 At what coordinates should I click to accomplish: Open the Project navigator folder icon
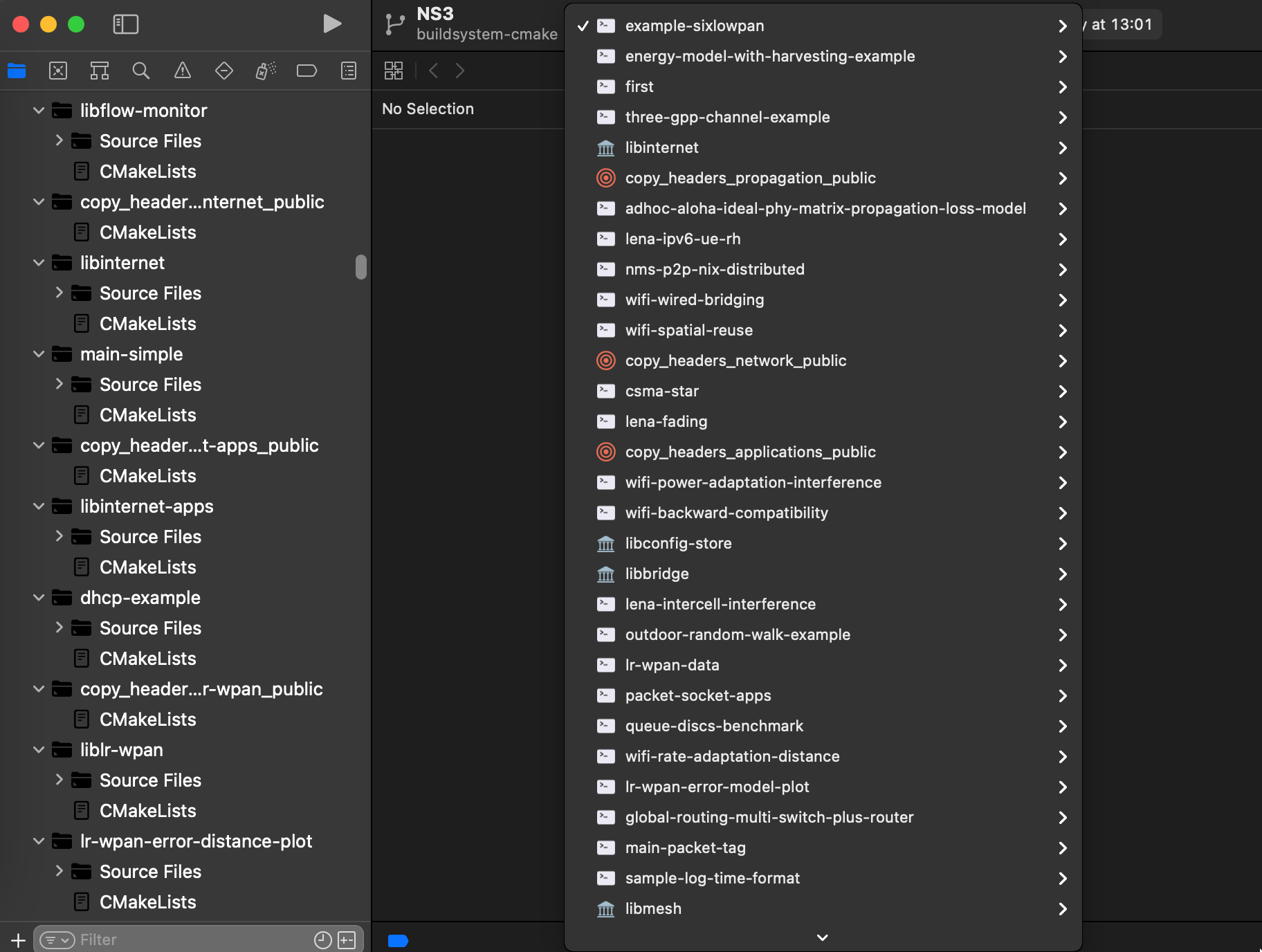(17, 71)
